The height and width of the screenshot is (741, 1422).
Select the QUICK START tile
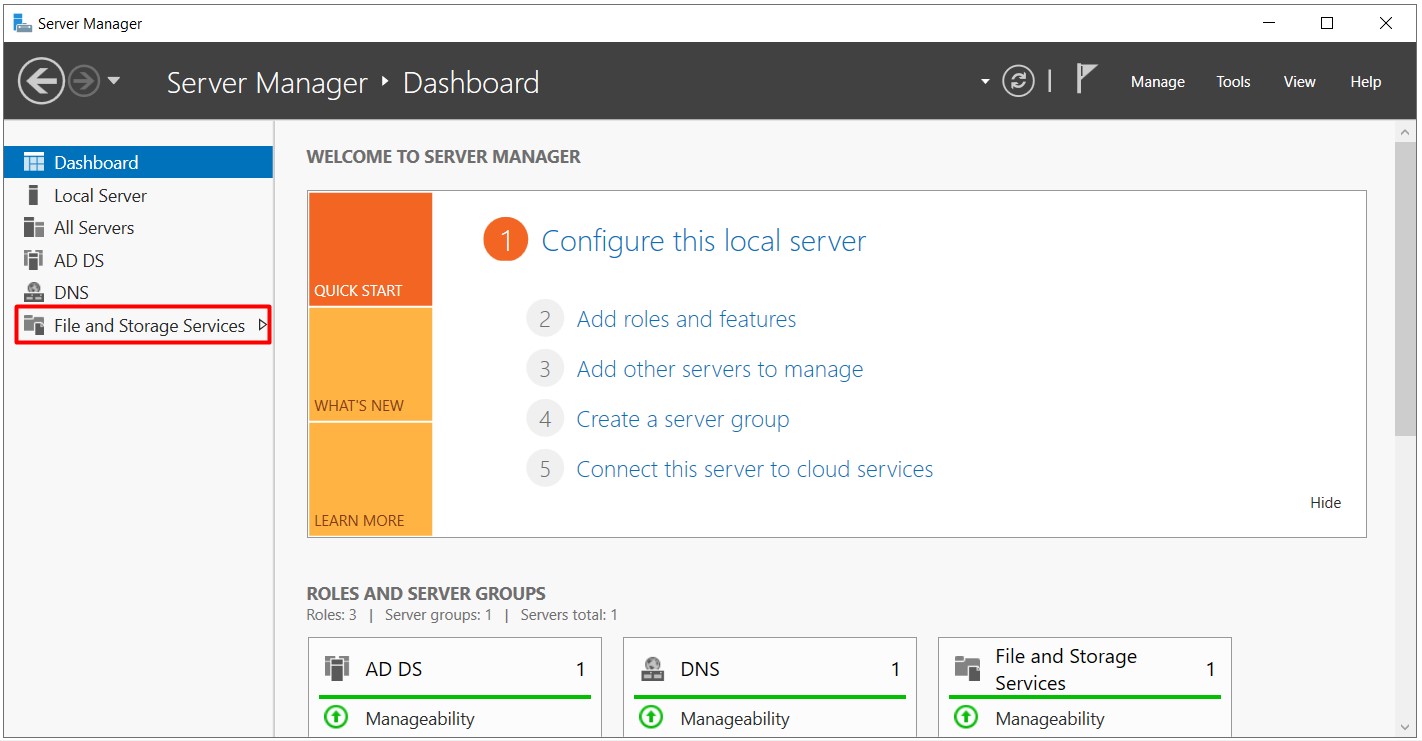tap(370, 249)
